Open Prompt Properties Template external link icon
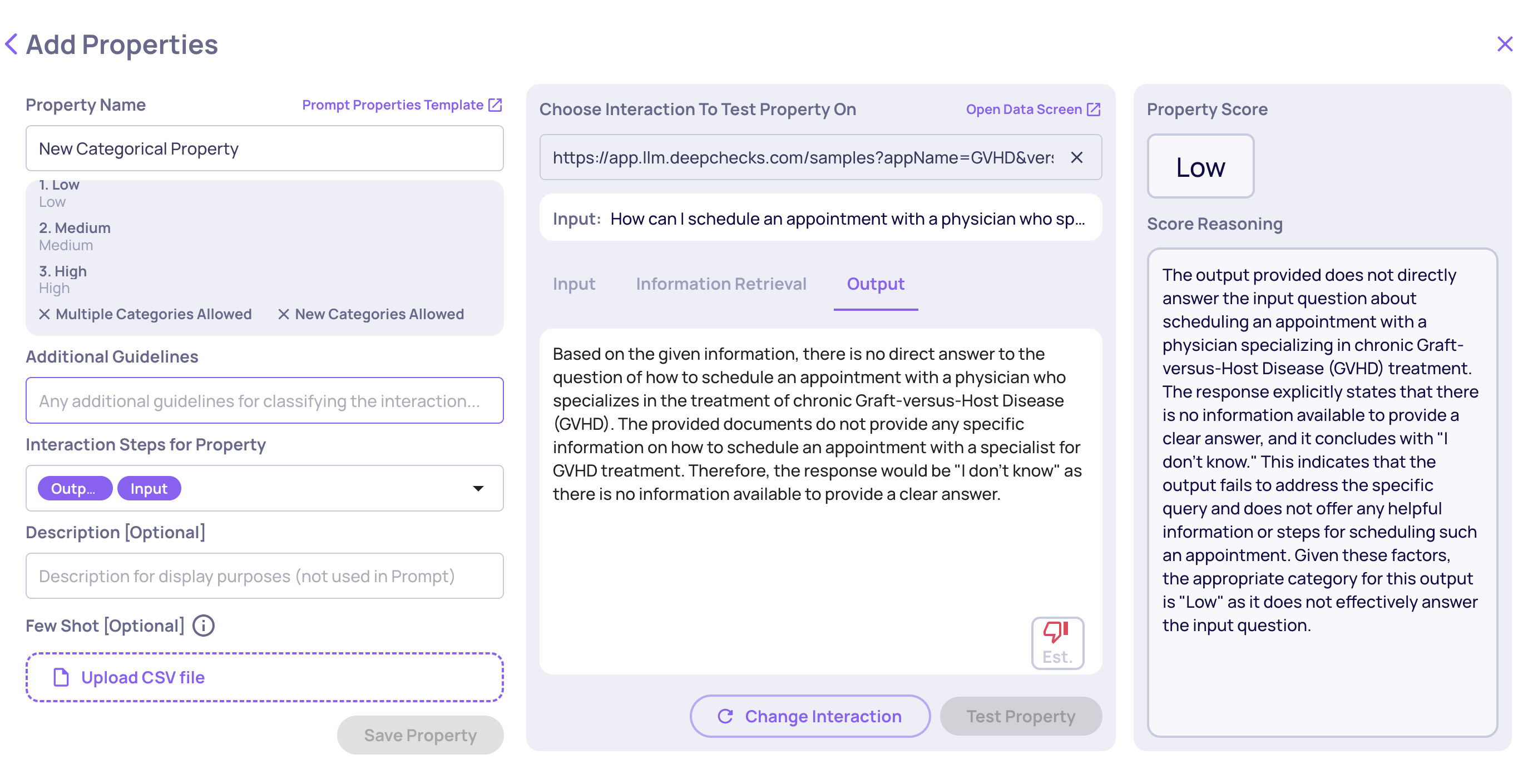The width and height of the screenshot is (1533, 784). (x=494, y=105)
